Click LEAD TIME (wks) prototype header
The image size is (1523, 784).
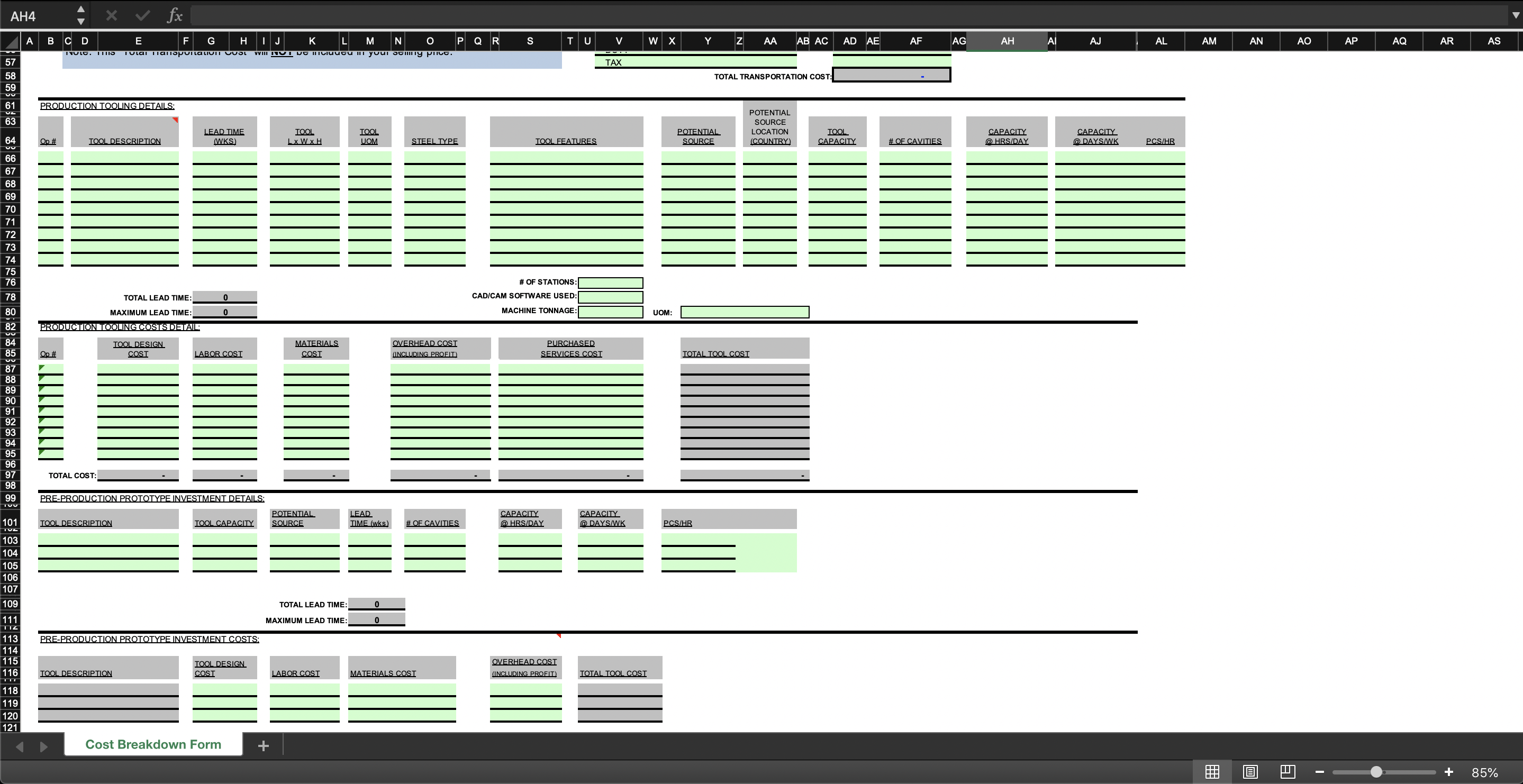[x=369, y=518]
